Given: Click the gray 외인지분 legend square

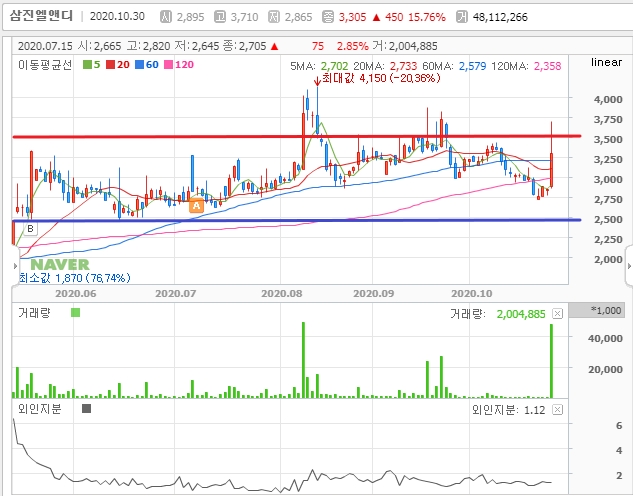Looking at the screenshot, I should tap(86, 409).
